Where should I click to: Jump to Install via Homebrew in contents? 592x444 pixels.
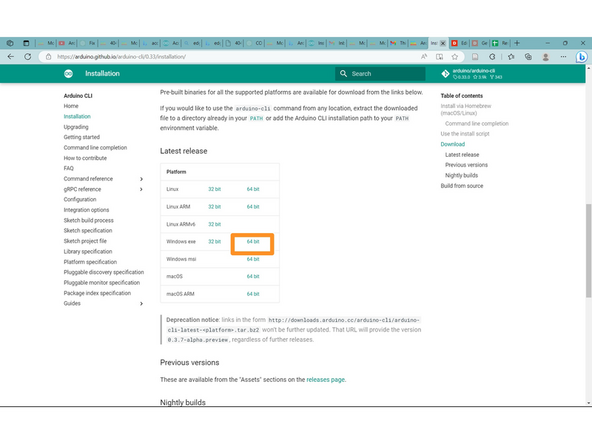tap(466, 109)
